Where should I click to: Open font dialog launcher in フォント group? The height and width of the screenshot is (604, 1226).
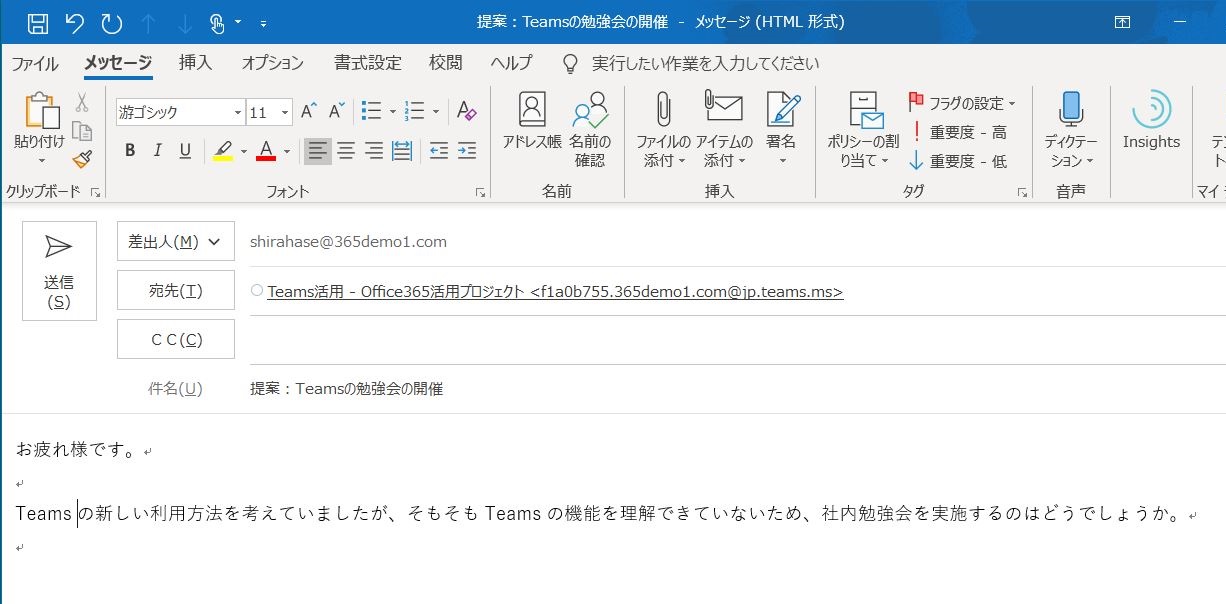[480, 192]
